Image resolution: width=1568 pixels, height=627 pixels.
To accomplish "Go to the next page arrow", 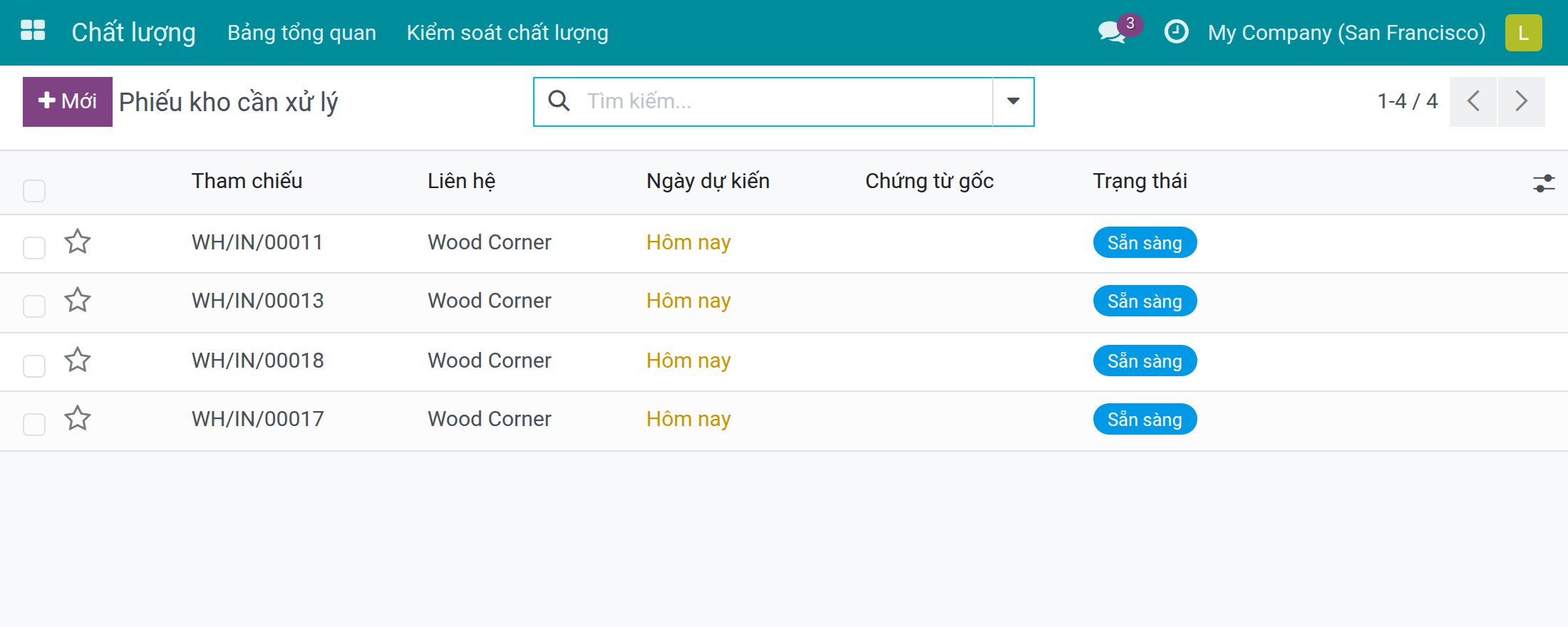I will tap(1522, 102).
